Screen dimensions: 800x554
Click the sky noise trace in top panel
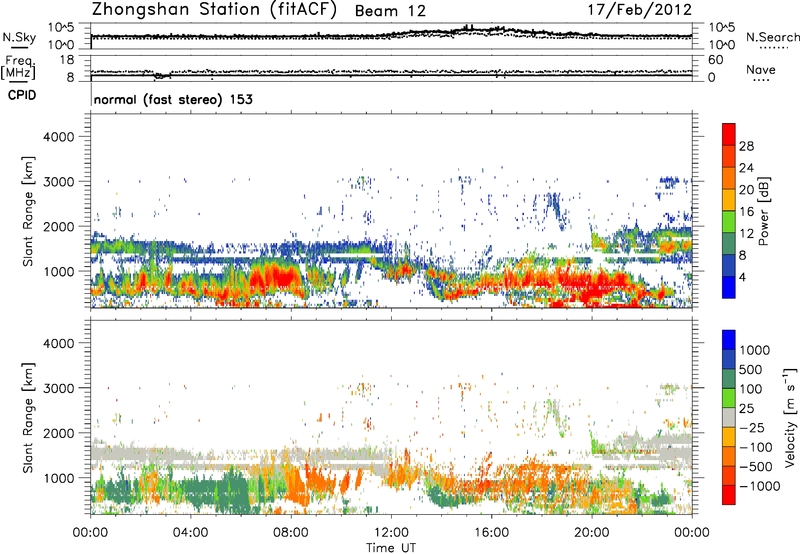coord(391,35)
